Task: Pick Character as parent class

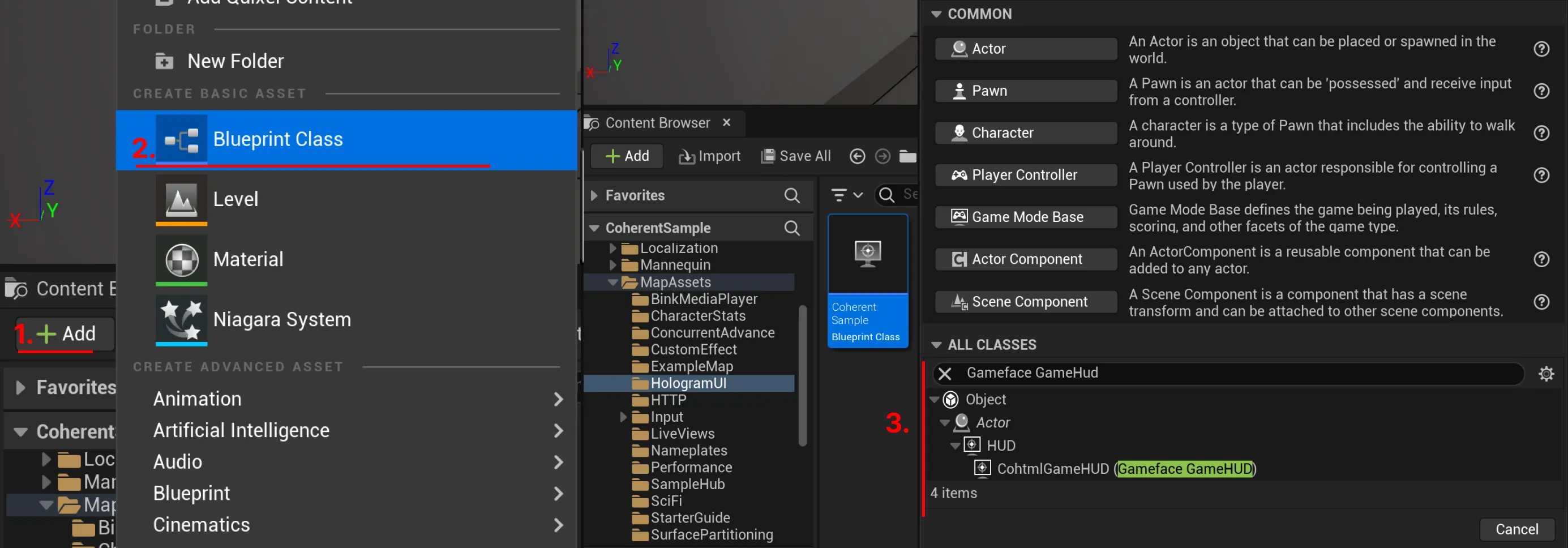Action: pos(1025,132)
